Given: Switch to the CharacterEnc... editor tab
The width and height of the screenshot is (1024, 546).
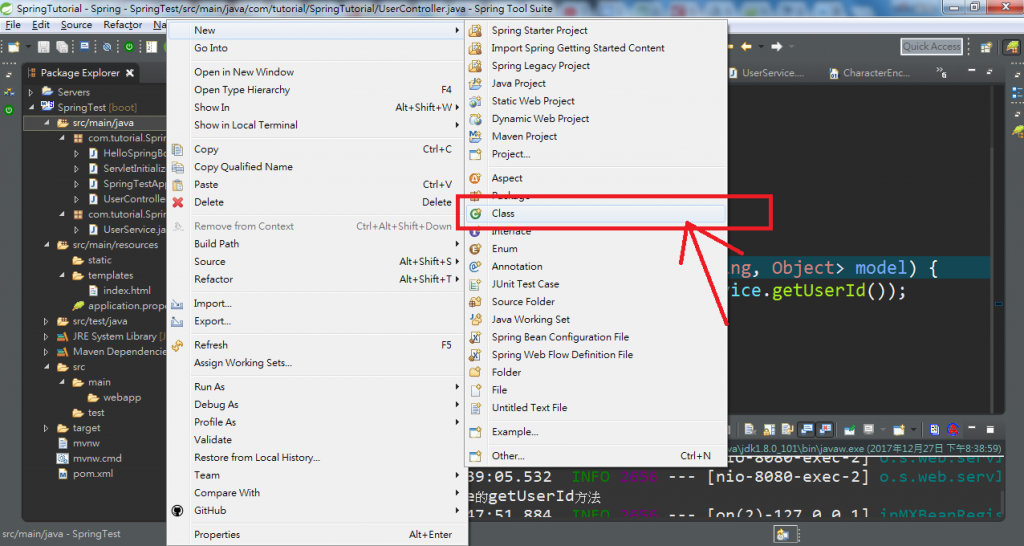Looking at the screenshot, I should pyautogui.click(x=869, y=73).
